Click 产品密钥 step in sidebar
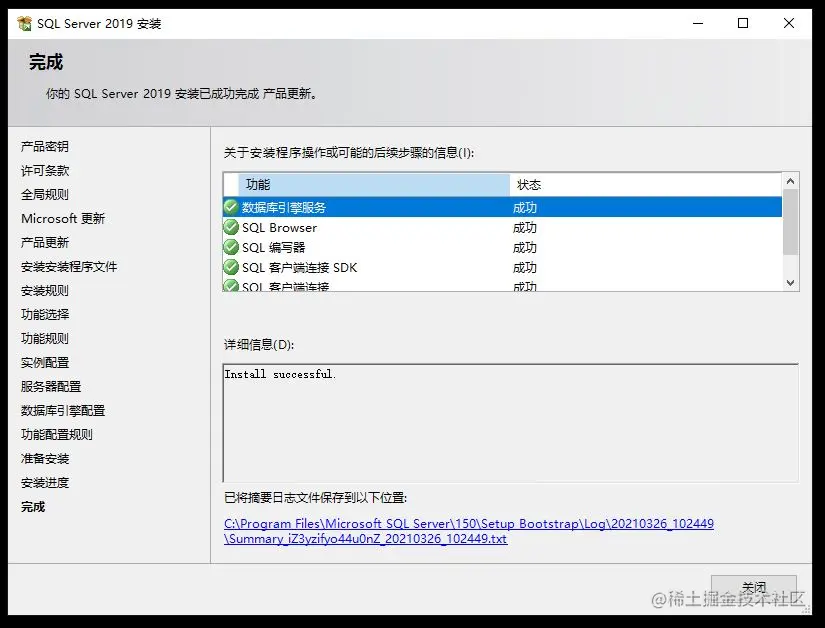 pyautogui.click(x=45, y=146)
